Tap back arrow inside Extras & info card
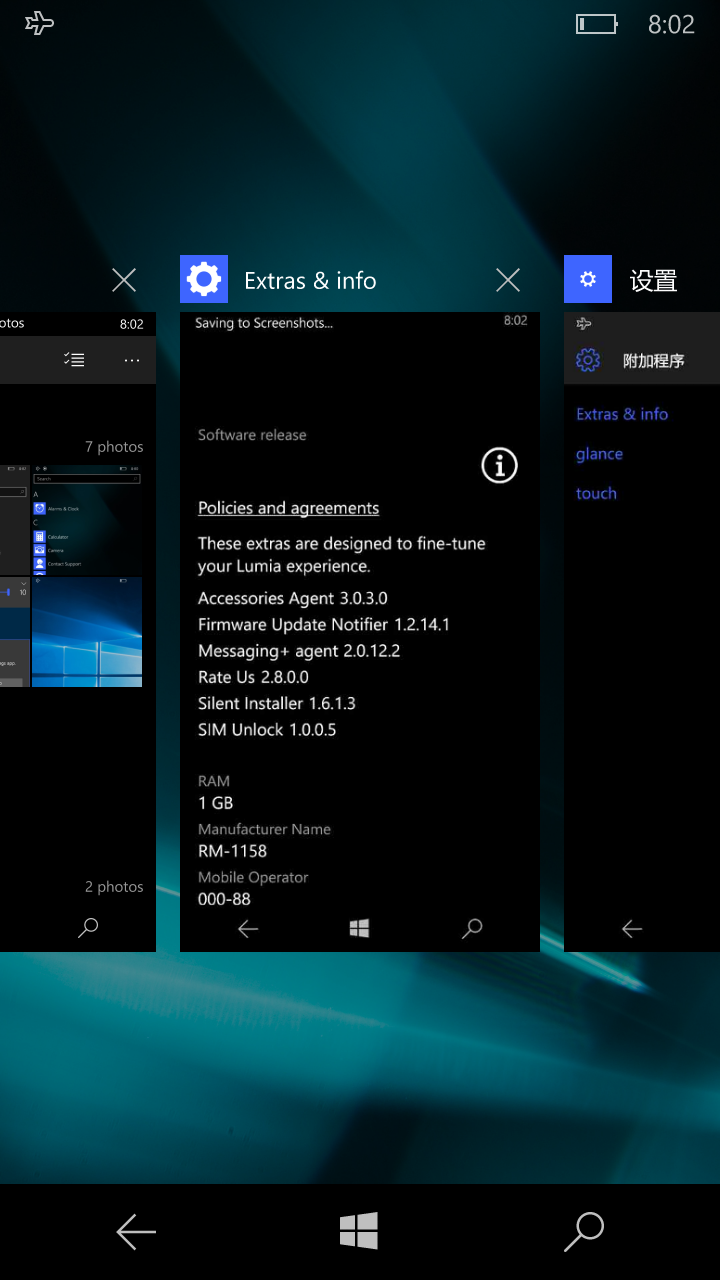Viewport: 720px width, 1280px height. pyautogui.click(x=248, y=929)
